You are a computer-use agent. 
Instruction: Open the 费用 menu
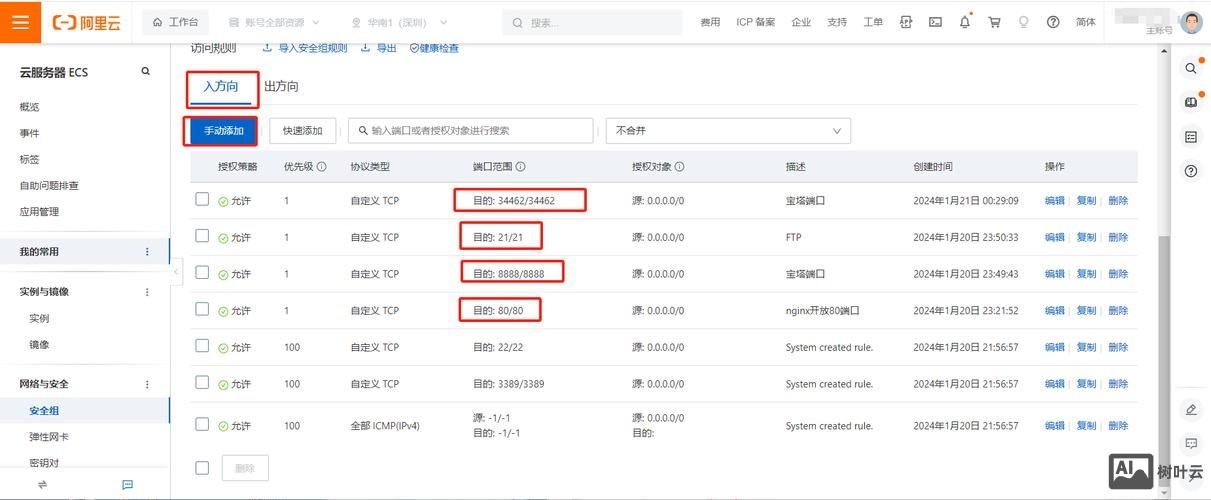pos(710,22)
